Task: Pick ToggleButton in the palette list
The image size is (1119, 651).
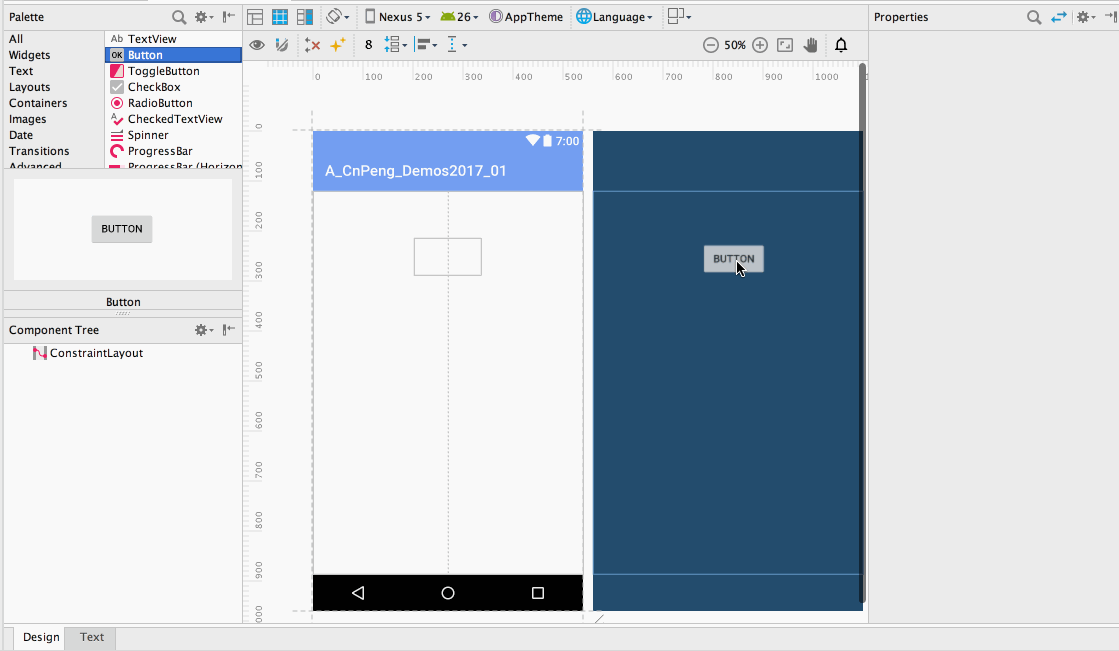Action: point(173,71)
